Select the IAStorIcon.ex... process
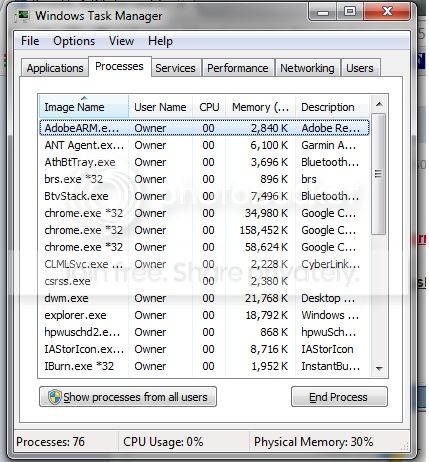 [204, 349]
